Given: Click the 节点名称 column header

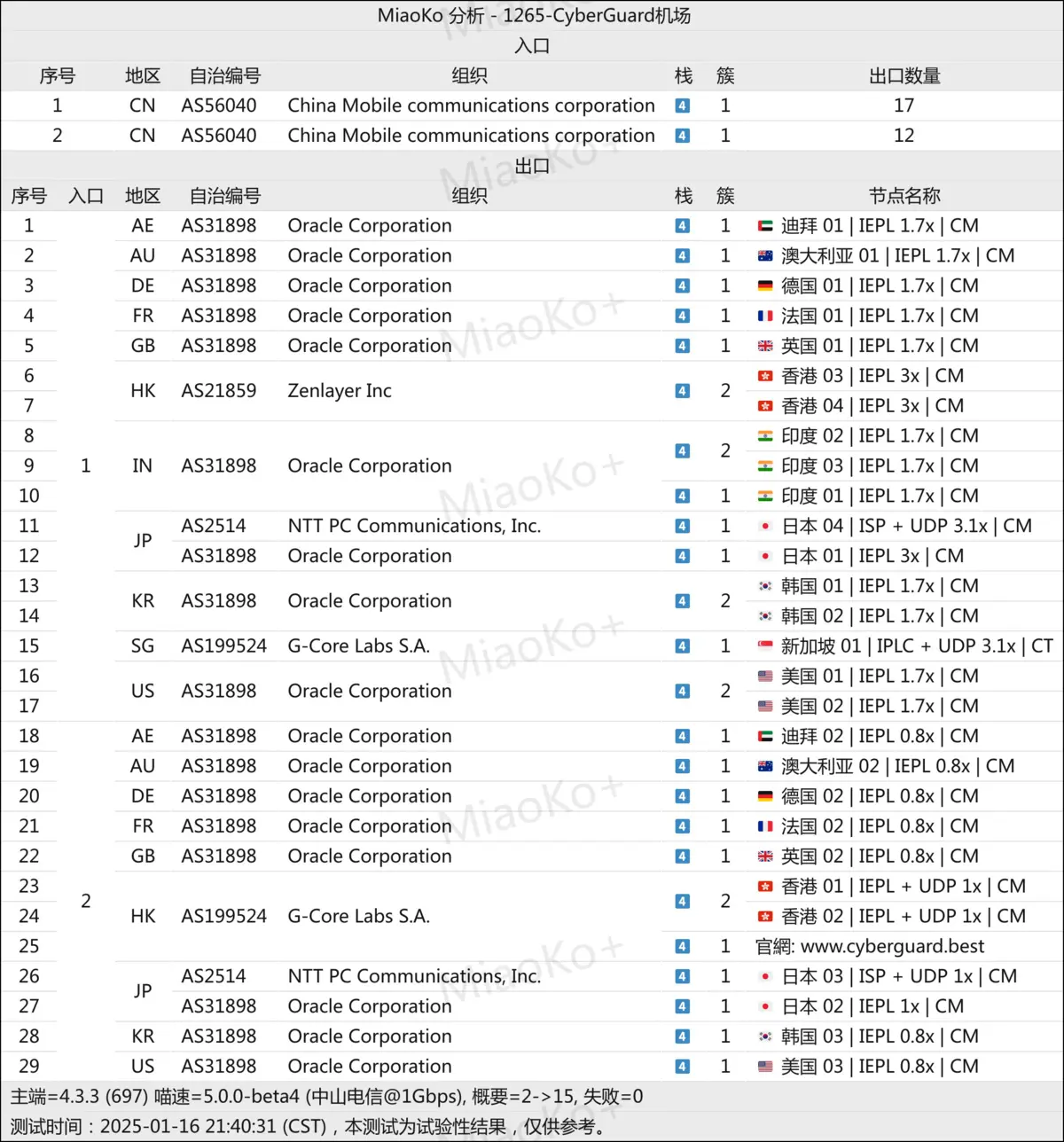Looking at the screenshot, I should 904,196.
